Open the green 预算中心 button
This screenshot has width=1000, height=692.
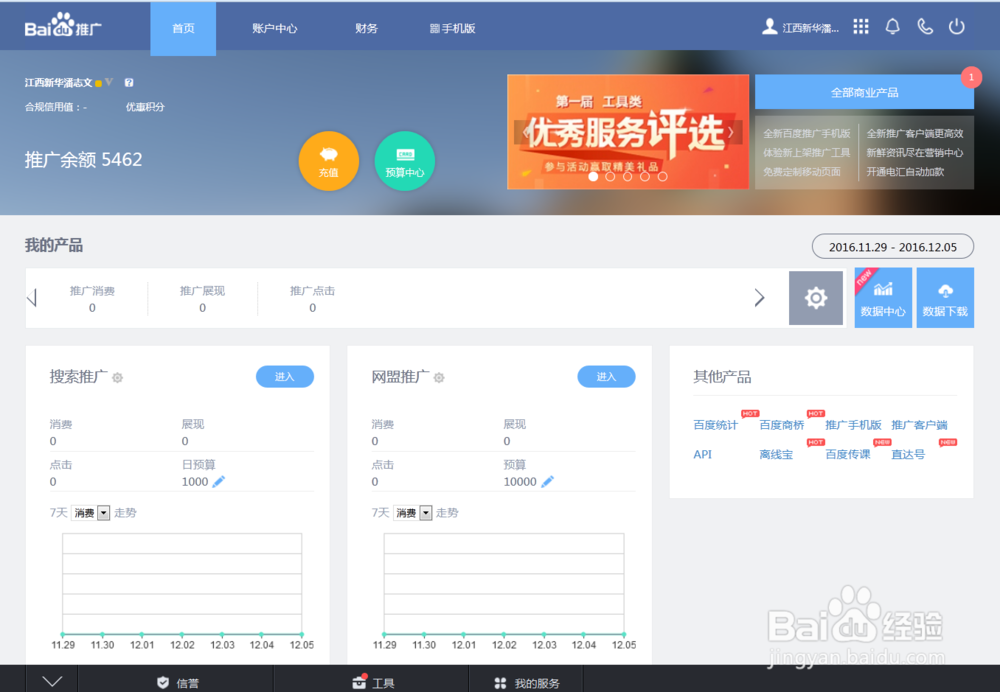click(404, 161)
